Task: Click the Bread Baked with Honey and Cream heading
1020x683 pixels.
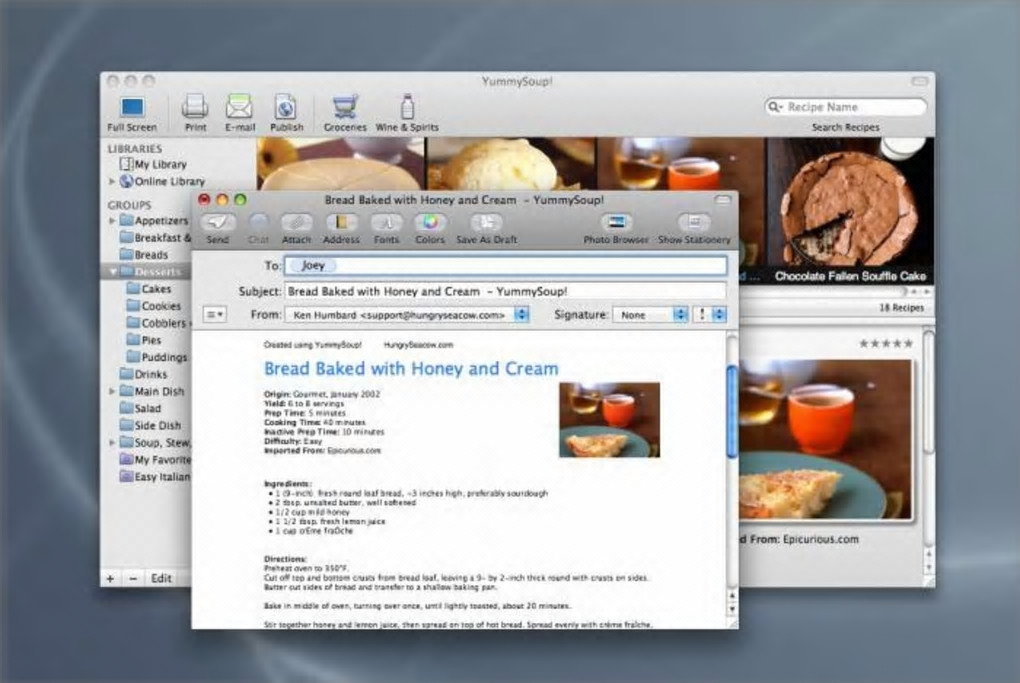Action: pos(411,368)
